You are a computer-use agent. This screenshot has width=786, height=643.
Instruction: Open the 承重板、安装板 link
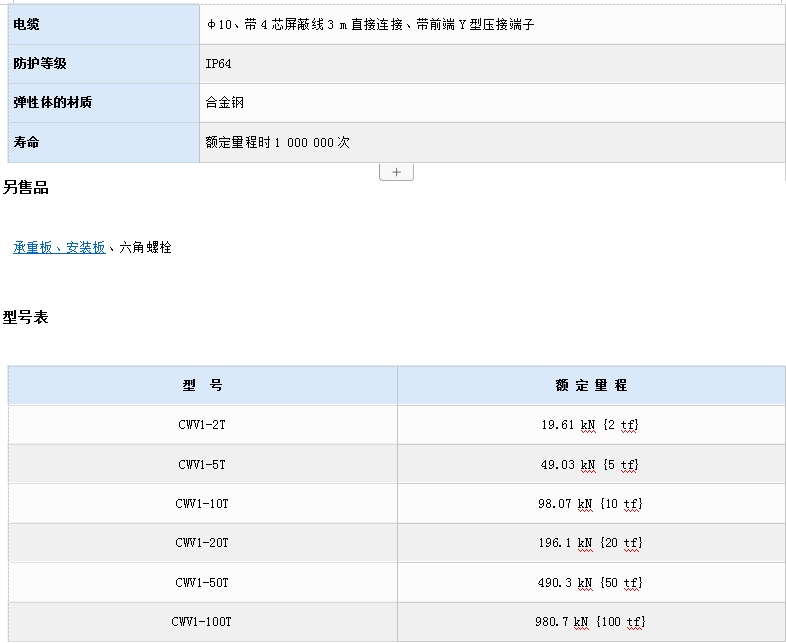point(59,247)
